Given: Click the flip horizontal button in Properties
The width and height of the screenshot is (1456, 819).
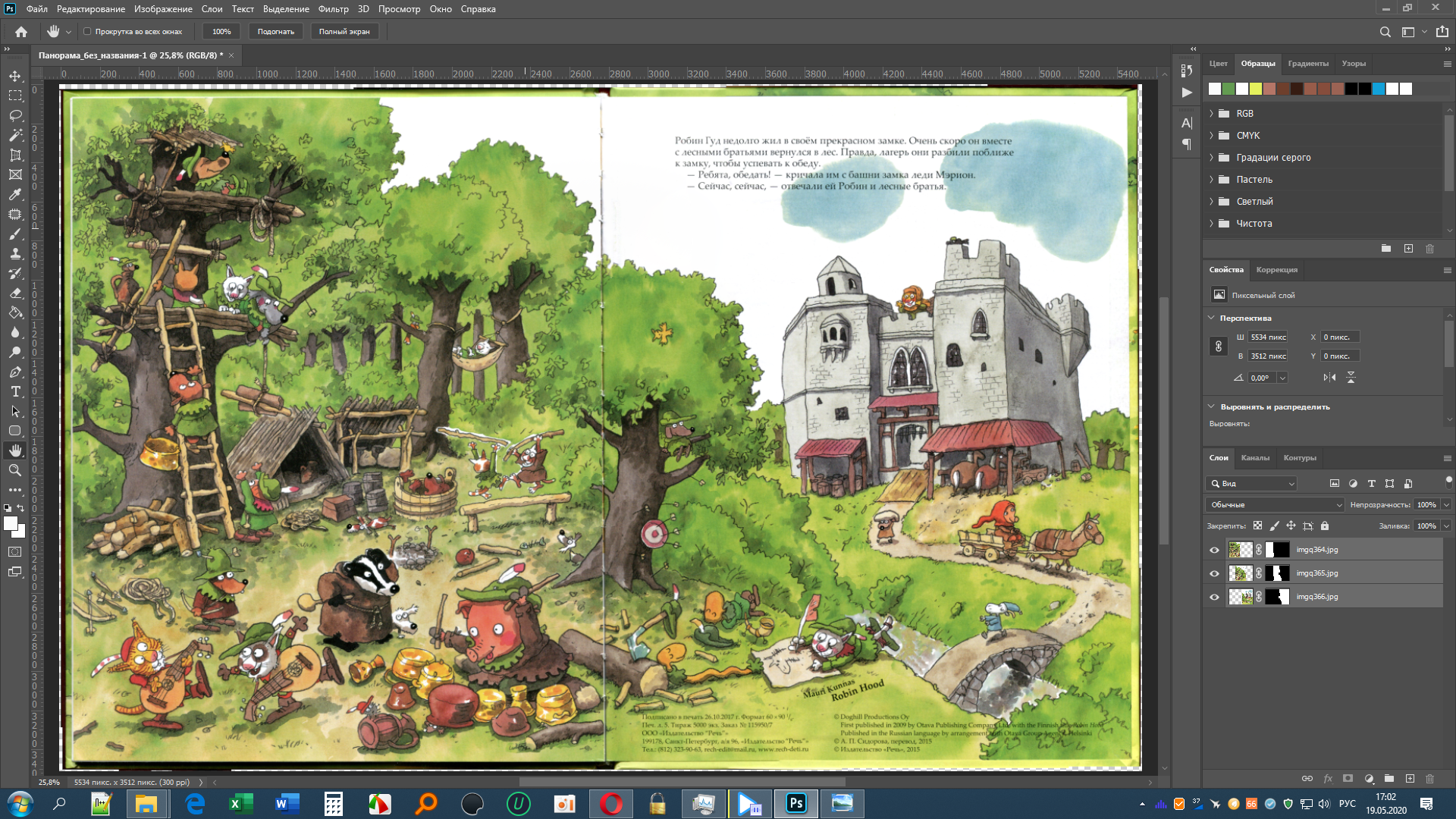Looking at the screenshot, I should click(1329, 378).
